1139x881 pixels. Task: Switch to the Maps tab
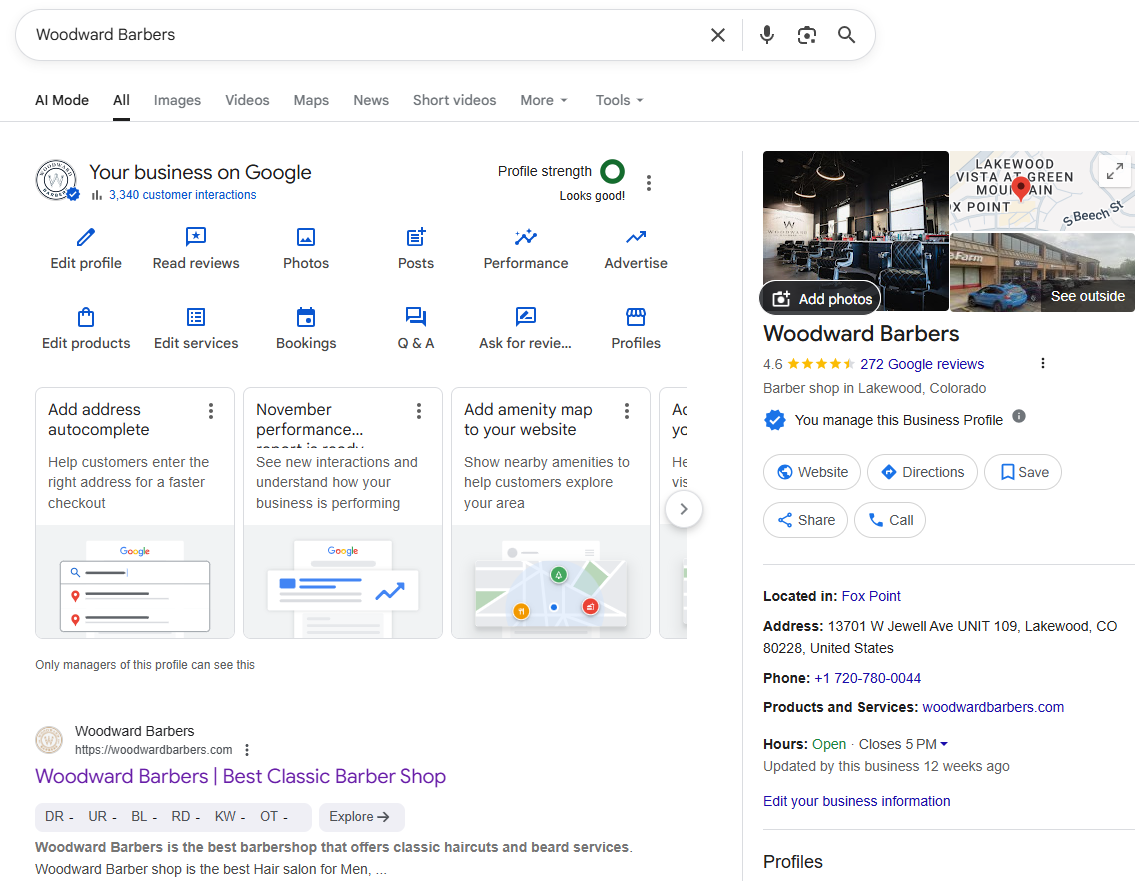tap(311, 100)
